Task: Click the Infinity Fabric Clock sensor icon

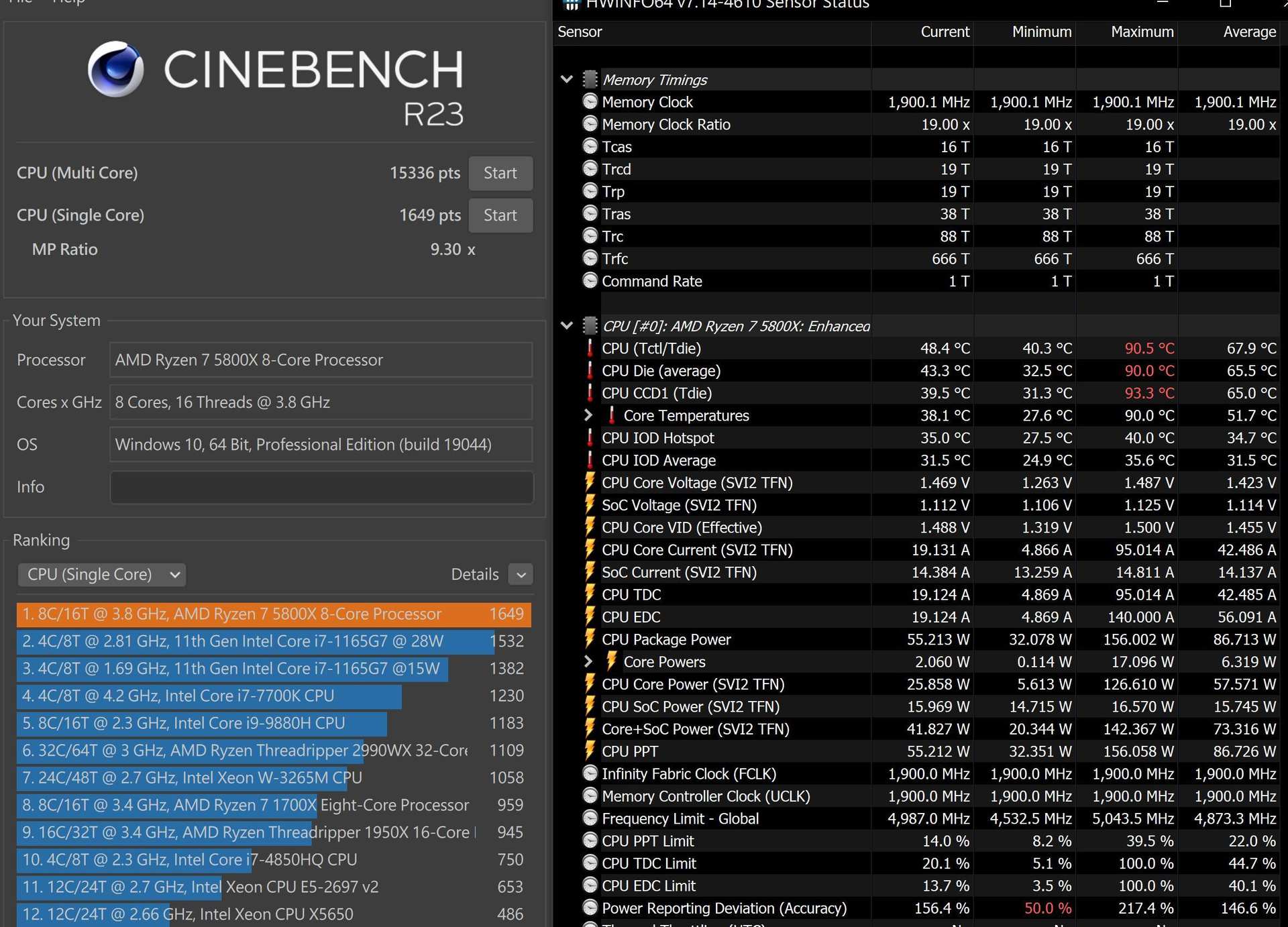Action: coord(590,773)
